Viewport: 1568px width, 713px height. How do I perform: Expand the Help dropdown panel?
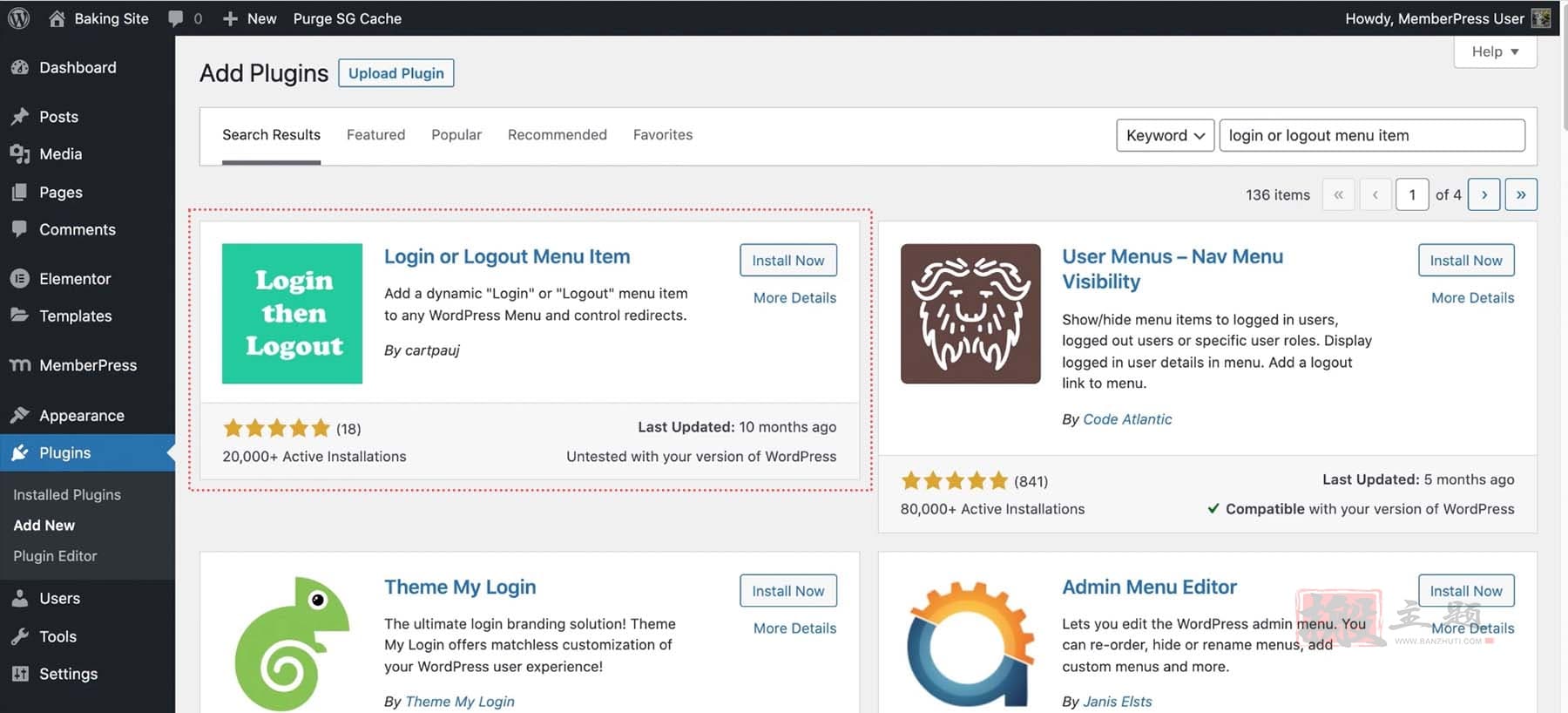tap(1495, 51)
